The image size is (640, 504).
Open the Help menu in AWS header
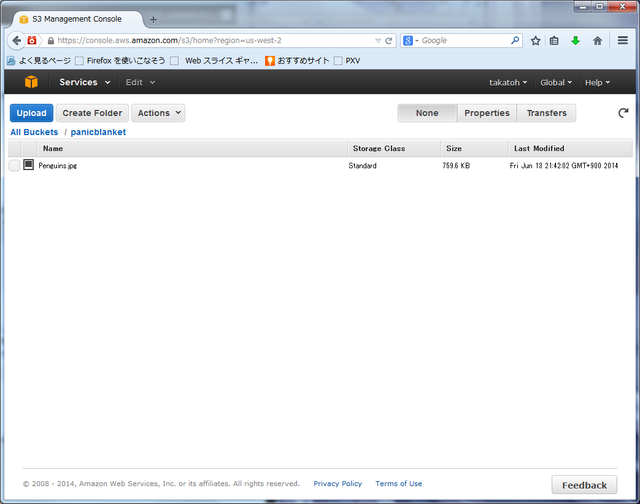(597, 82)
